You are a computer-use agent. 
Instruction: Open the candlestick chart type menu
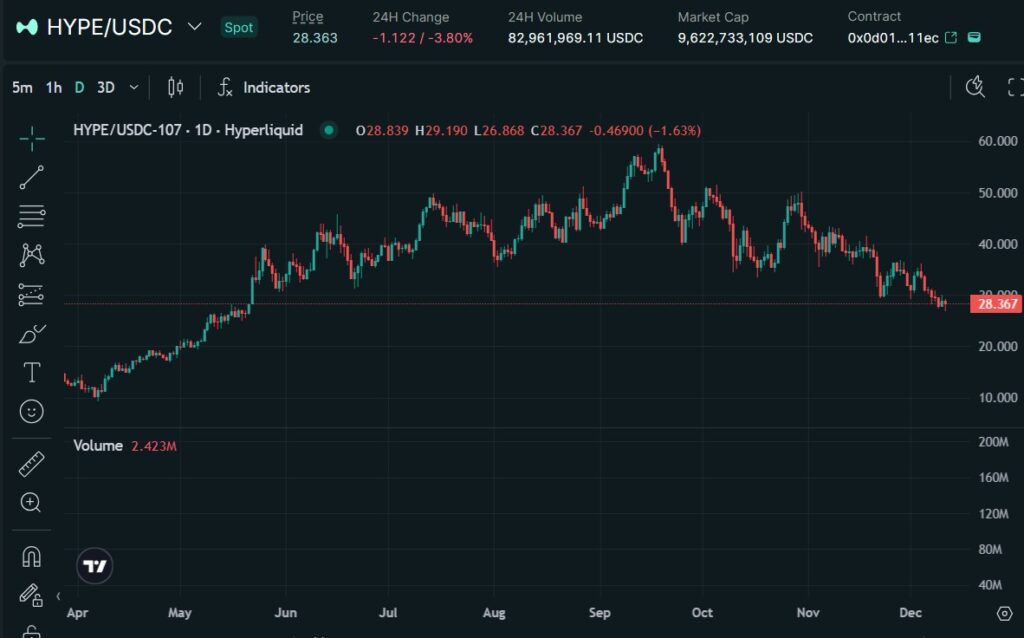[176, 88]
